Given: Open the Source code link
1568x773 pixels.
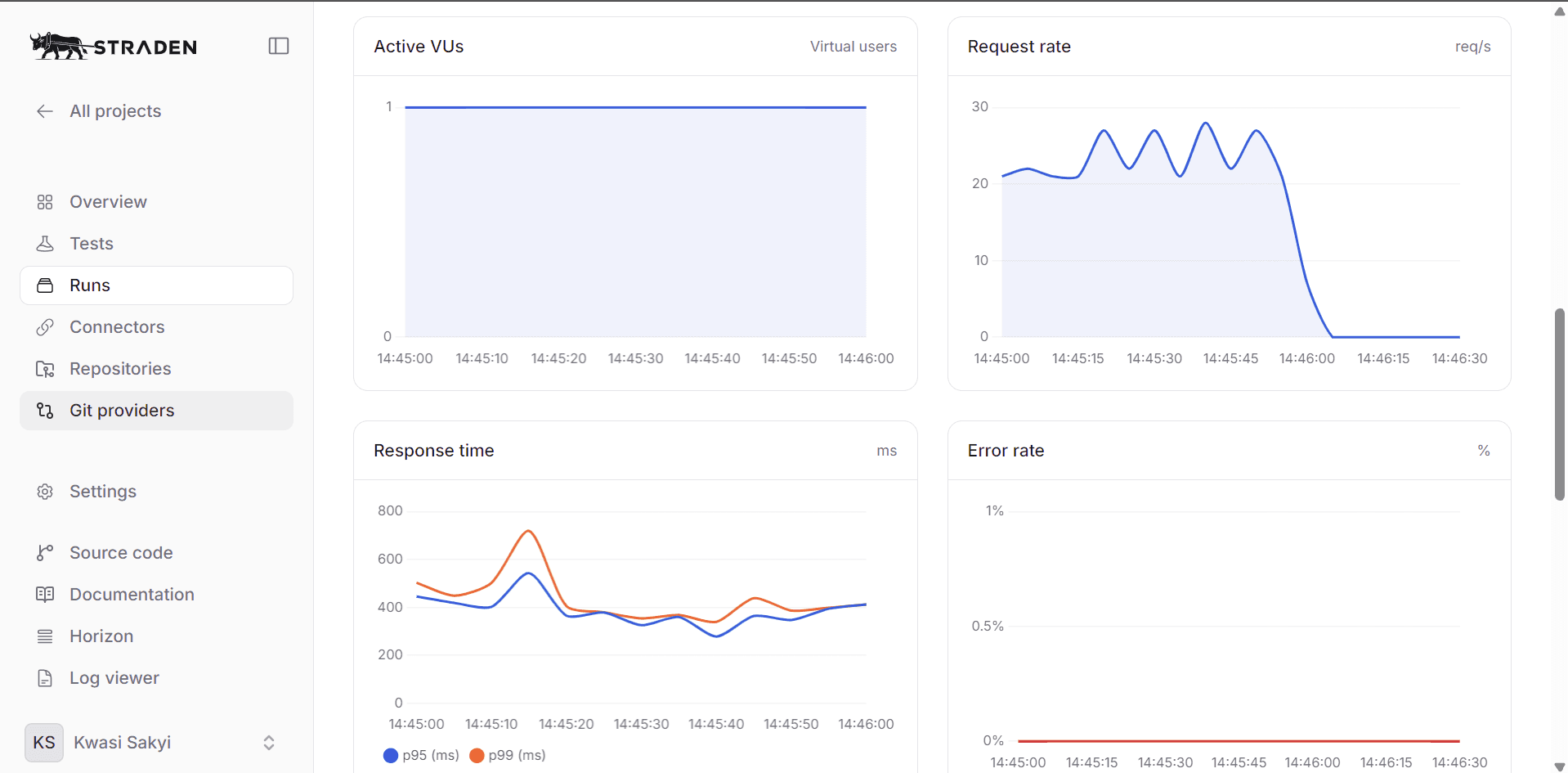Looking at the screenshot, I should point(156,553).
